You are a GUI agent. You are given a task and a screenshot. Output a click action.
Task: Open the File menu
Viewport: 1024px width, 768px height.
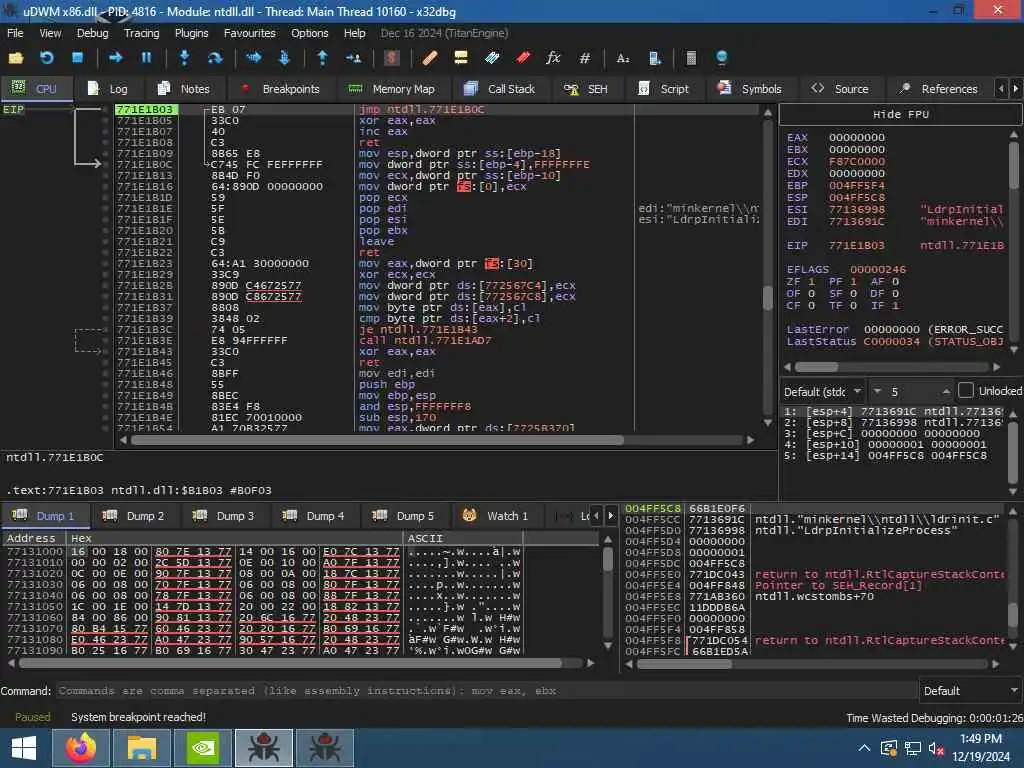[15, 33]
